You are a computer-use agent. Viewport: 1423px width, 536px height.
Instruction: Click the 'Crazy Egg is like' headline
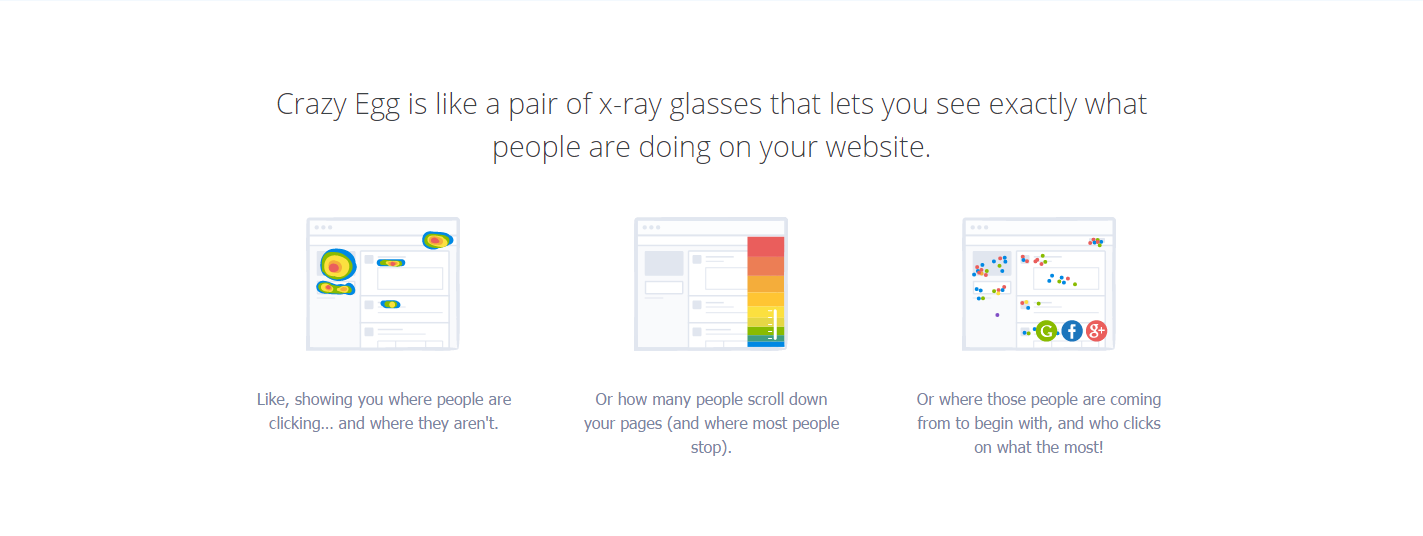pos(711,125)
